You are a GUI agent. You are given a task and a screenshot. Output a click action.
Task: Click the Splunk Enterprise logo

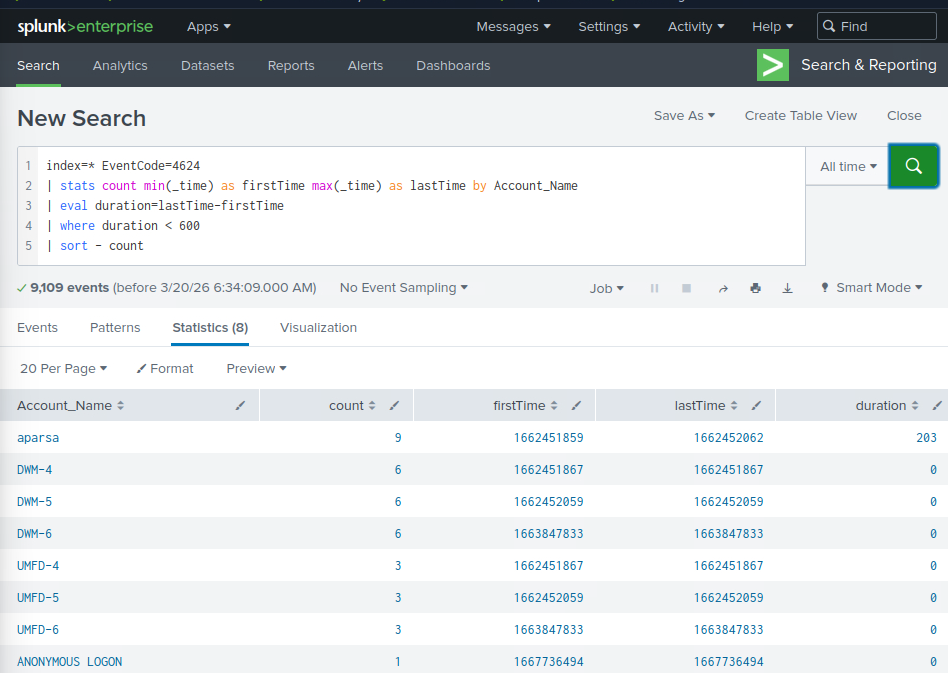[84, 27]
